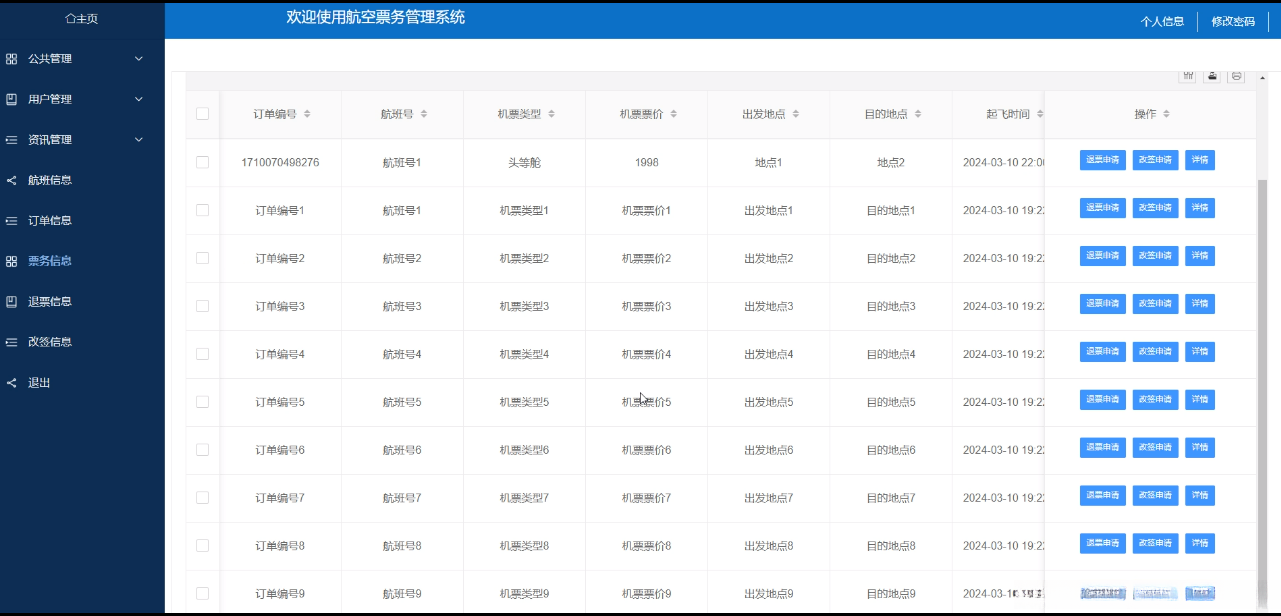Click 退票申请 in the 订单编号7 row
The height and width of the screenshot is (616, 1281).
pyautogui.click(x=1102, y=496)
